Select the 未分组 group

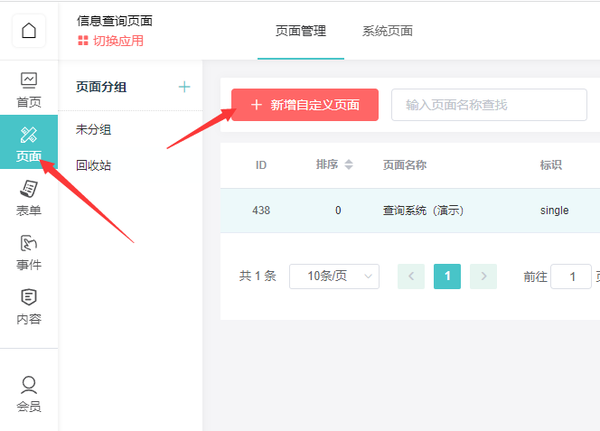pyautogui.click(x=93, y=130)
